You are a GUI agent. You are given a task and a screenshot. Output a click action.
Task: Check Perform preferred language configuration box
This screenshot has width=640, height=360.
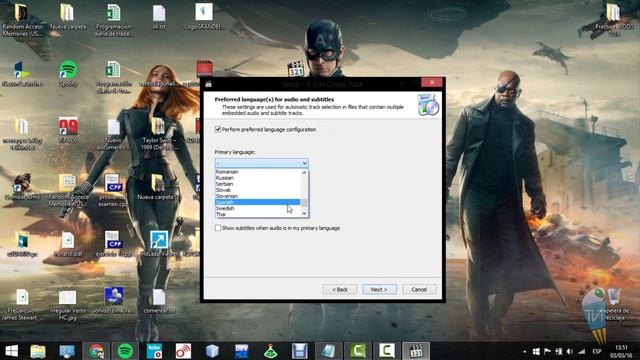click(218, 129)
